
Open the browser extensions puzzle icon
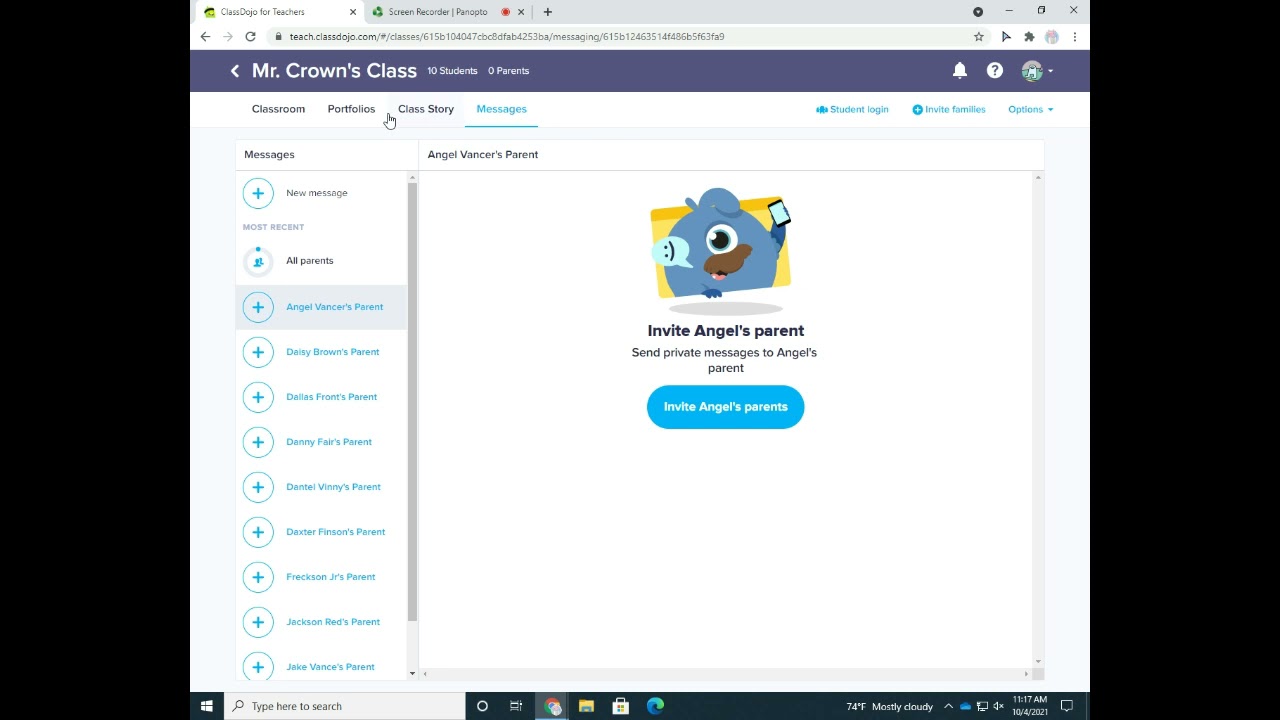1029,37
